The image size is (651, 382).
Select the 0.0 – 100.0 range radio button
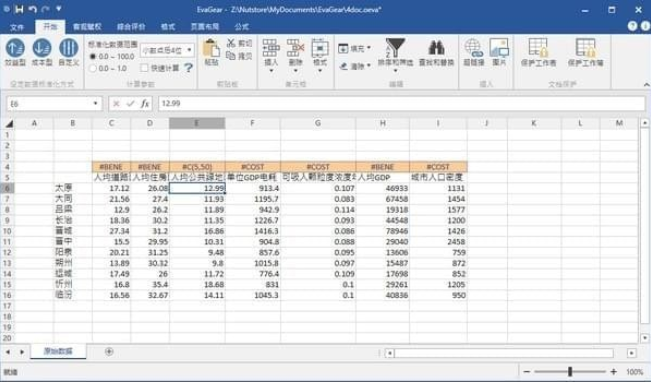click(x=93, y=56)
